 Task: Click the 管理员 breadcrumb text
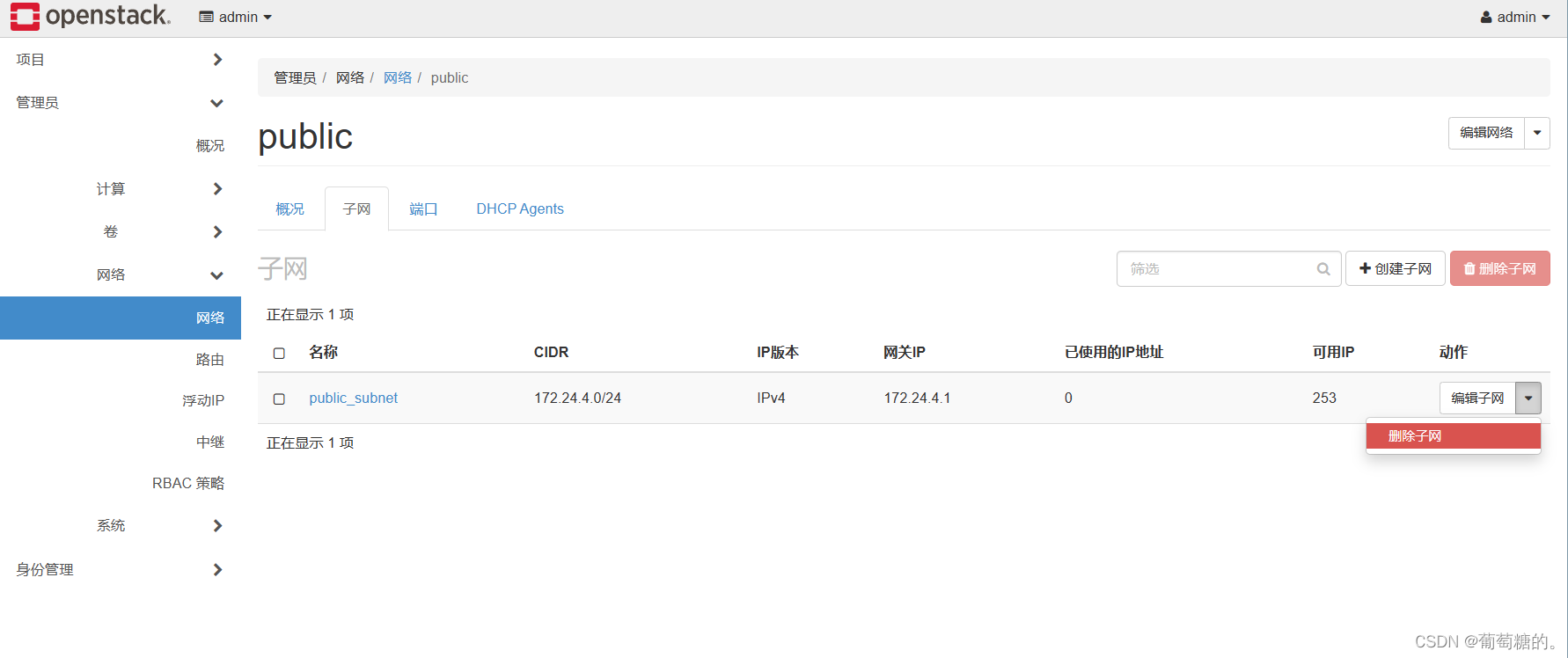click(x=295, y=77)
